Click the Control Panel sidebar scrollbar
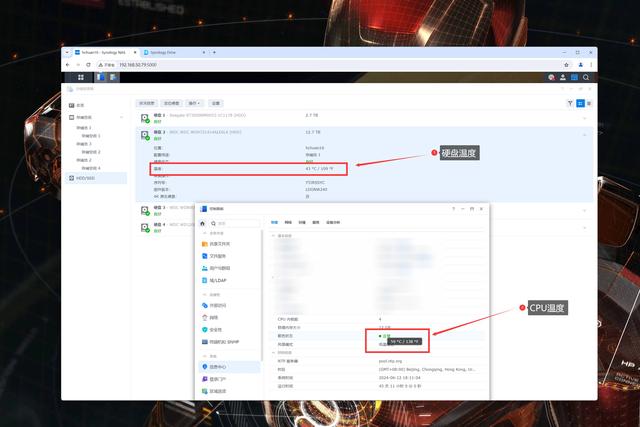The width and height of the screenshot is (640, 427). 261,294
